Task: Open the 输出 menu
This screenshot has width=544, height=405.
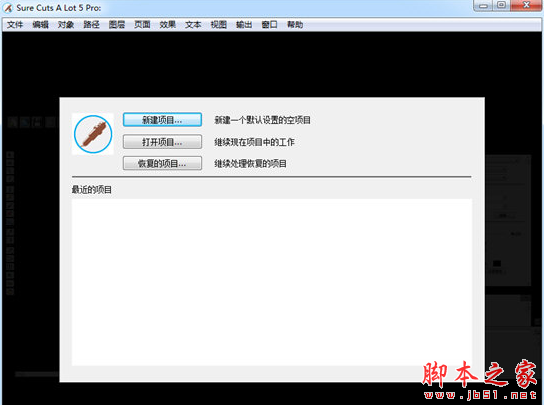Action: [244, 25]
